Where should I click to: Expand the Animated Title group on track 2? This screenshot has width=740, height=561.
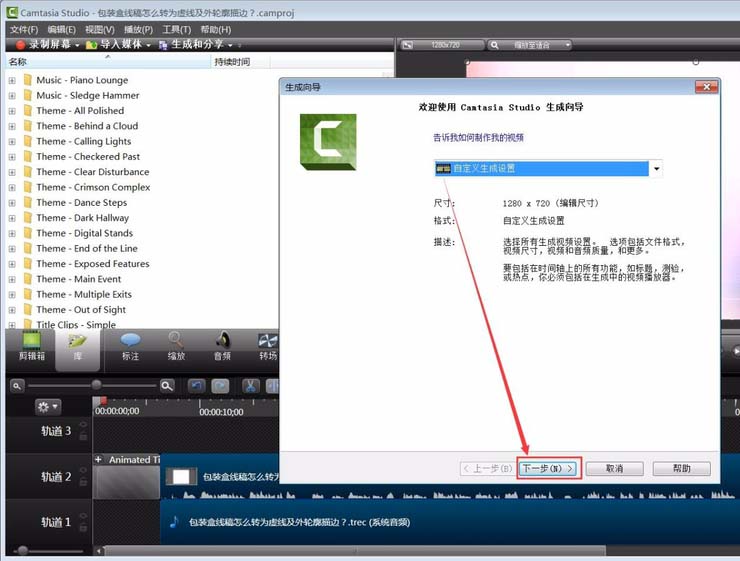coord(98,459)
